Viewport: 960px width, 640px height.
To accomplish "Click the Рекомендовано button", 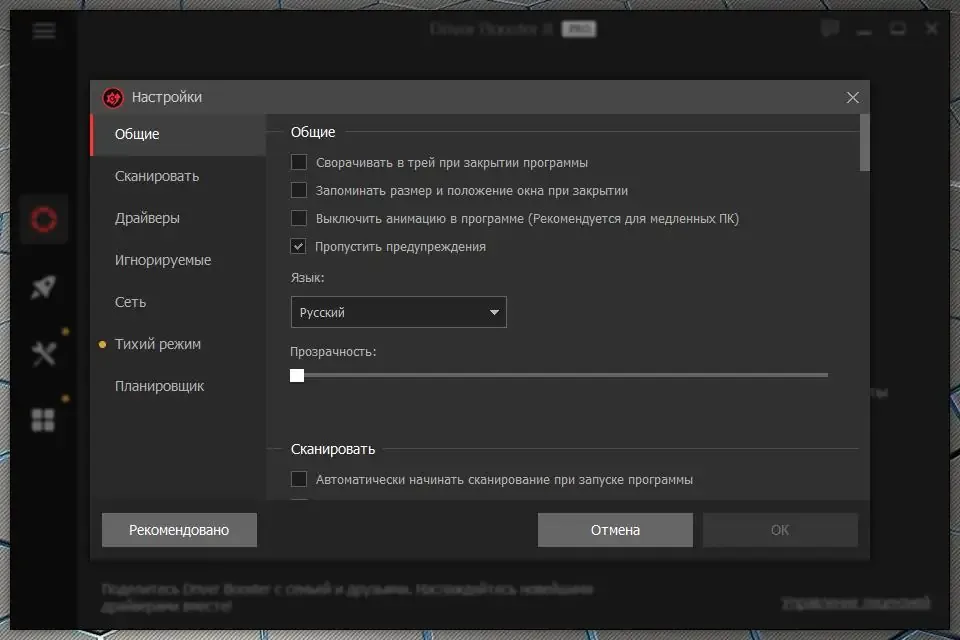I will 179,530.
